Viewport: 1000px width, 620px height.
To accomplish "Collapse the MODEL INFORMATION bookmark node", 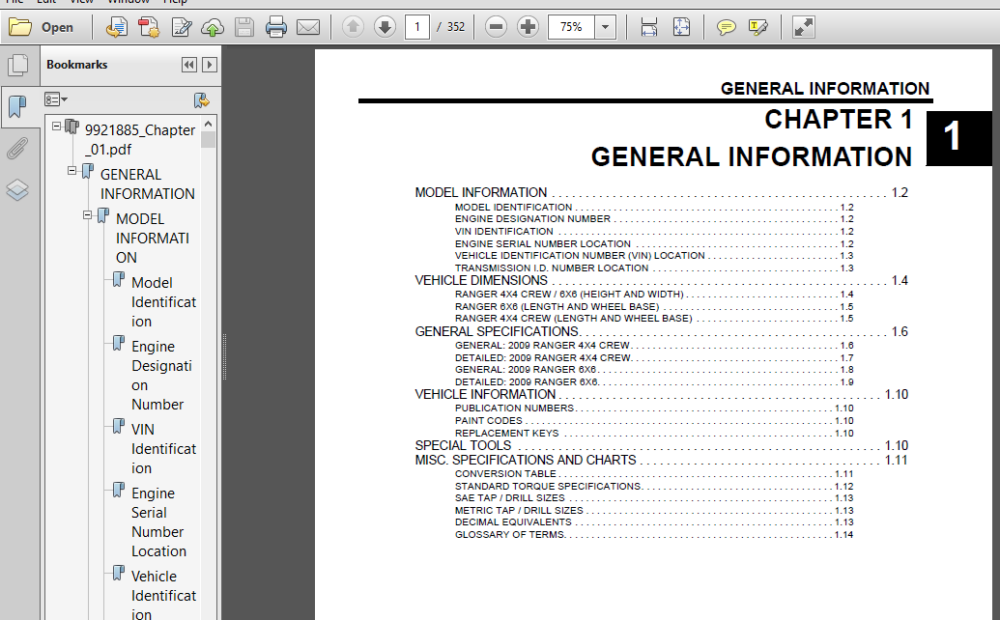I will [x=87, y=216].
